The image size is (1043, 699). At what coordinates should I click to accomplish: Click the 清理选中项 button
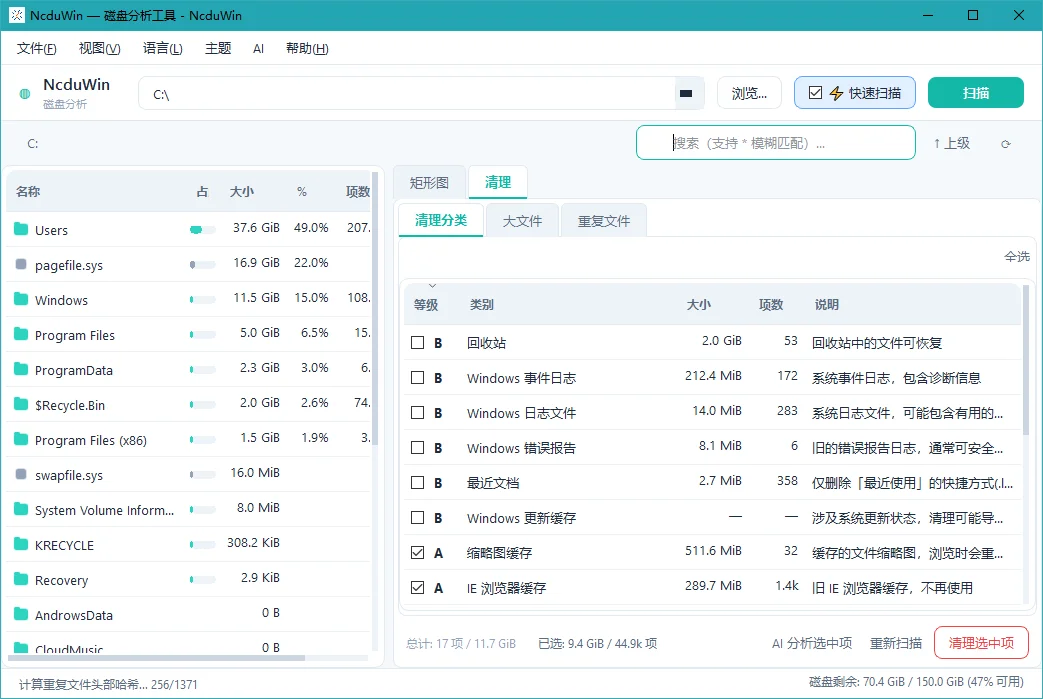tap(981, 643)
